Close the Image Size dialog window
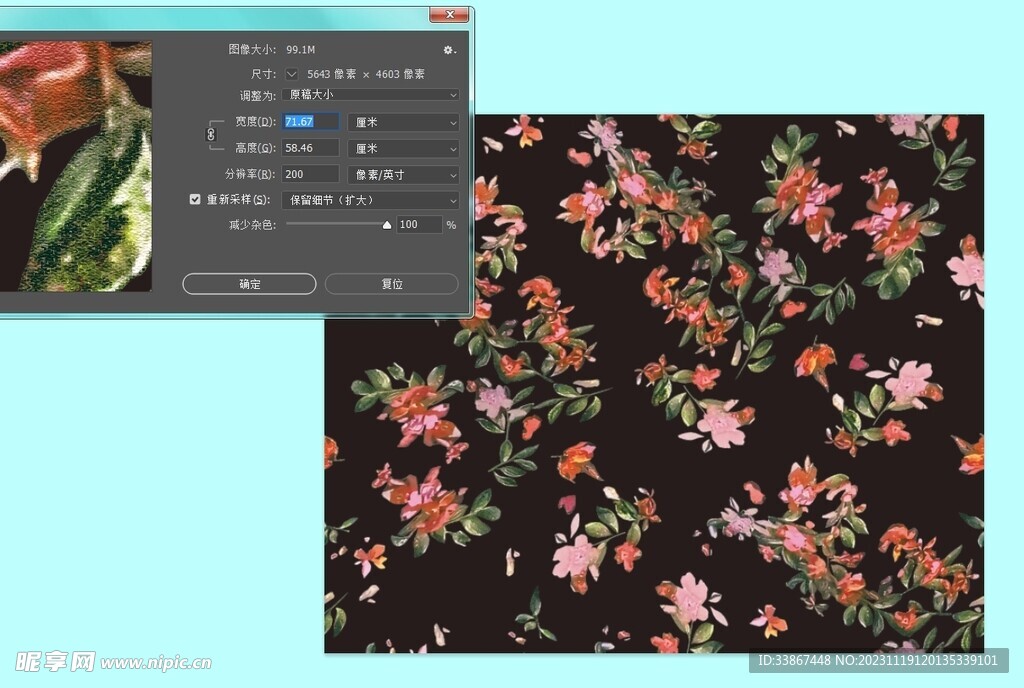 (x=449, y=14)
